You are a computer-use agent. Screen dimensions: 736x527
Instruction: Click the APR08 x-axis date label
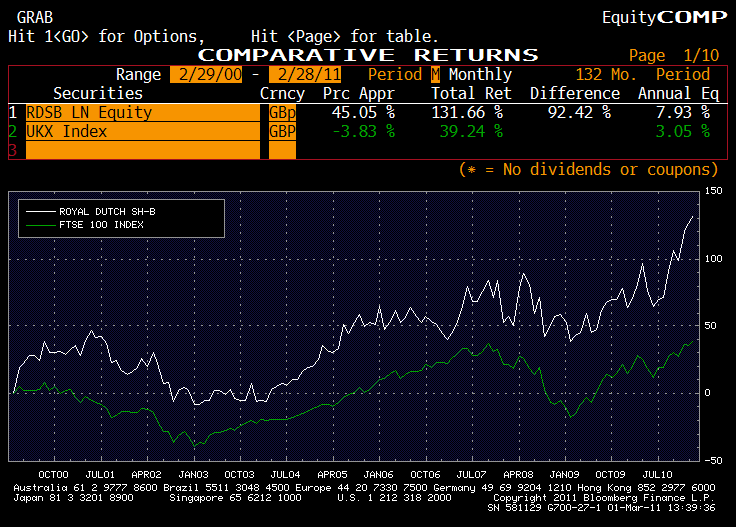[x=518, y=474]
